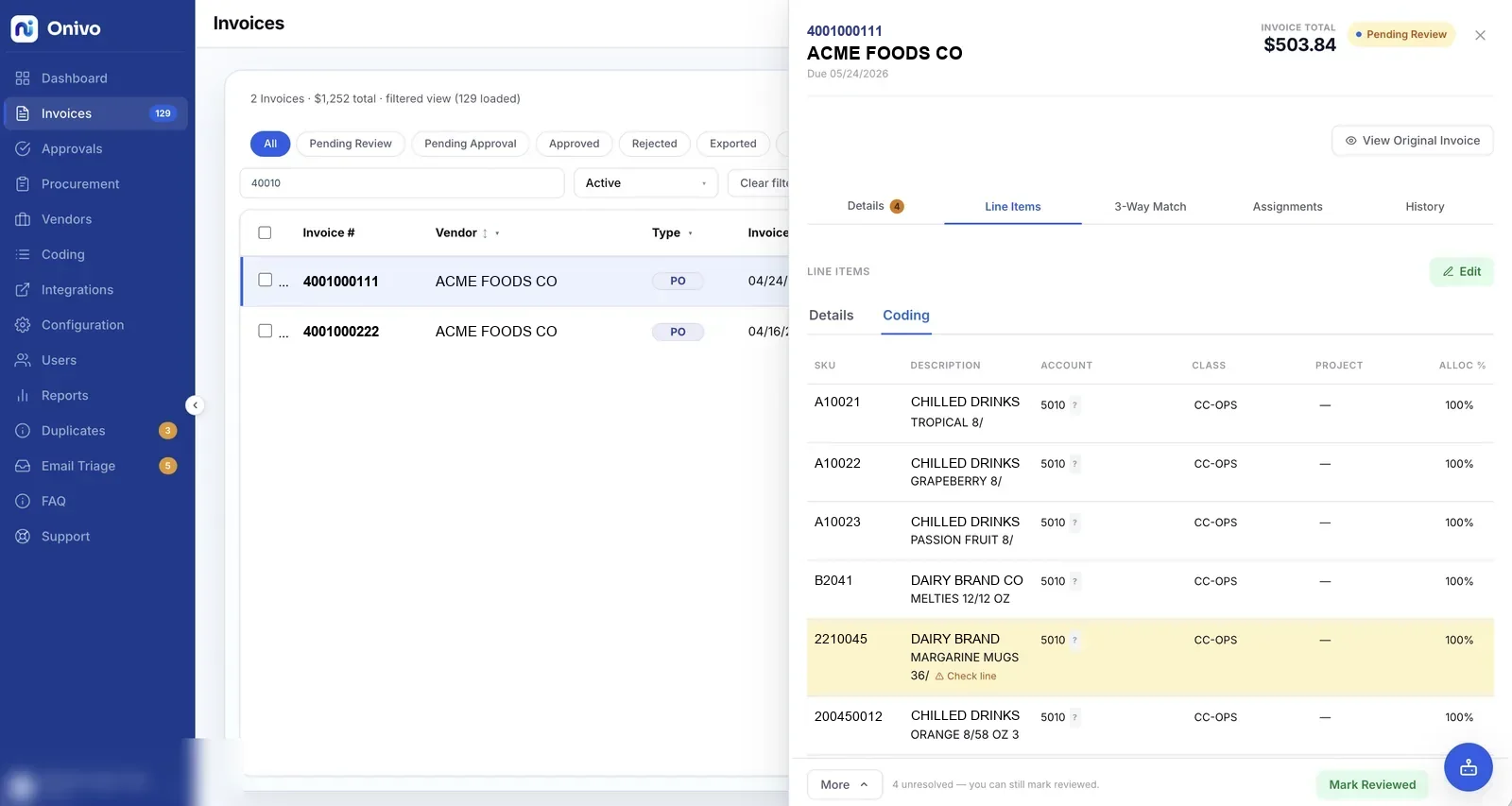Switch to the Details tab with badge

(x=875, y=206)
